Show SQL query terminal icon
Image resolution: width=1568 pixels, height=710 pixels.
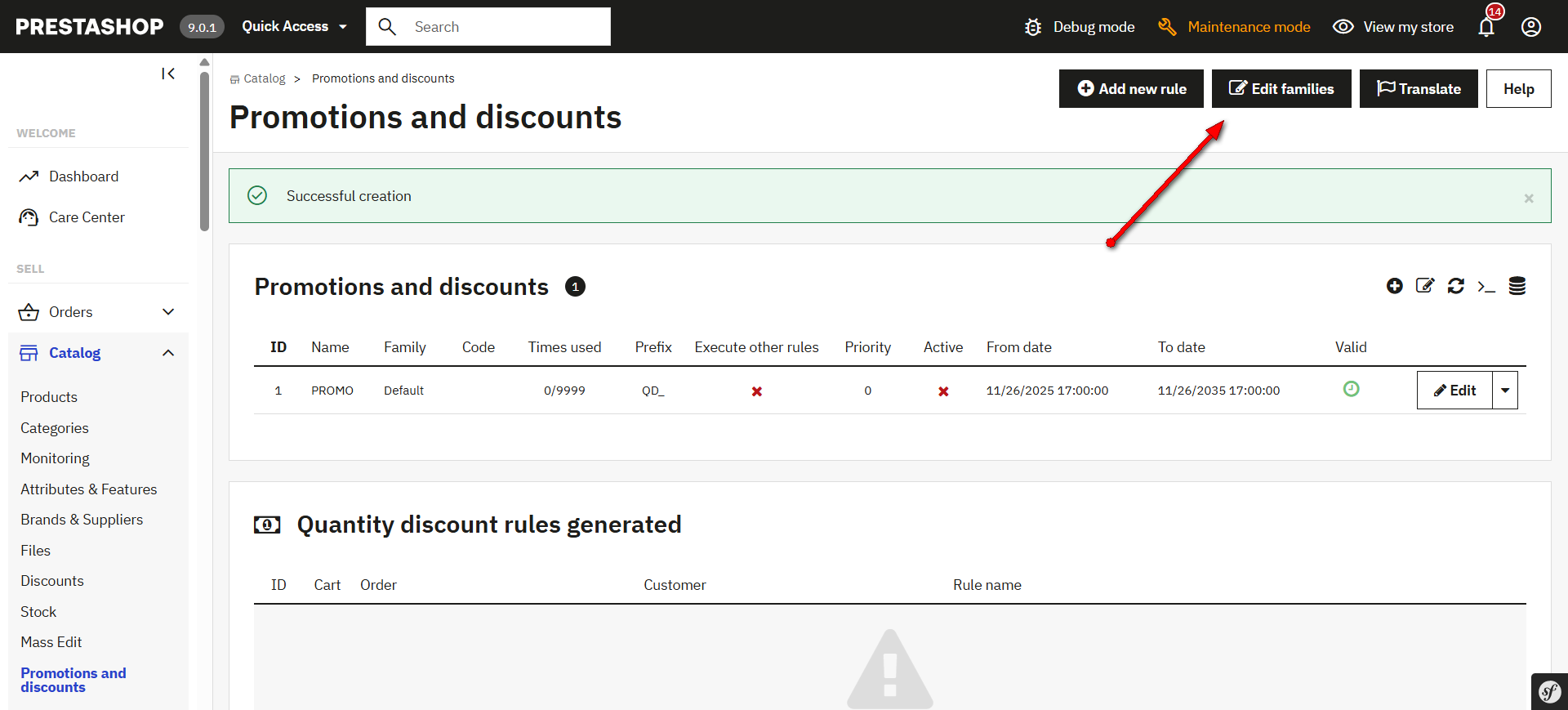[1486, 286]
